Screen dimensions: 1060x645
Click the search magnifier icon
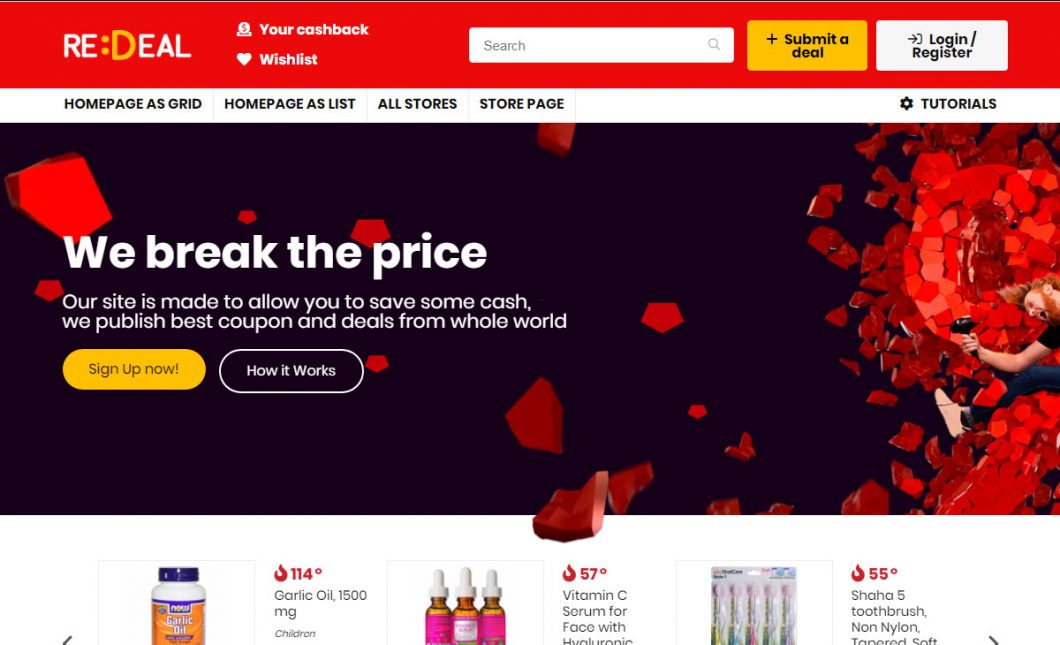tap(714, 45)
